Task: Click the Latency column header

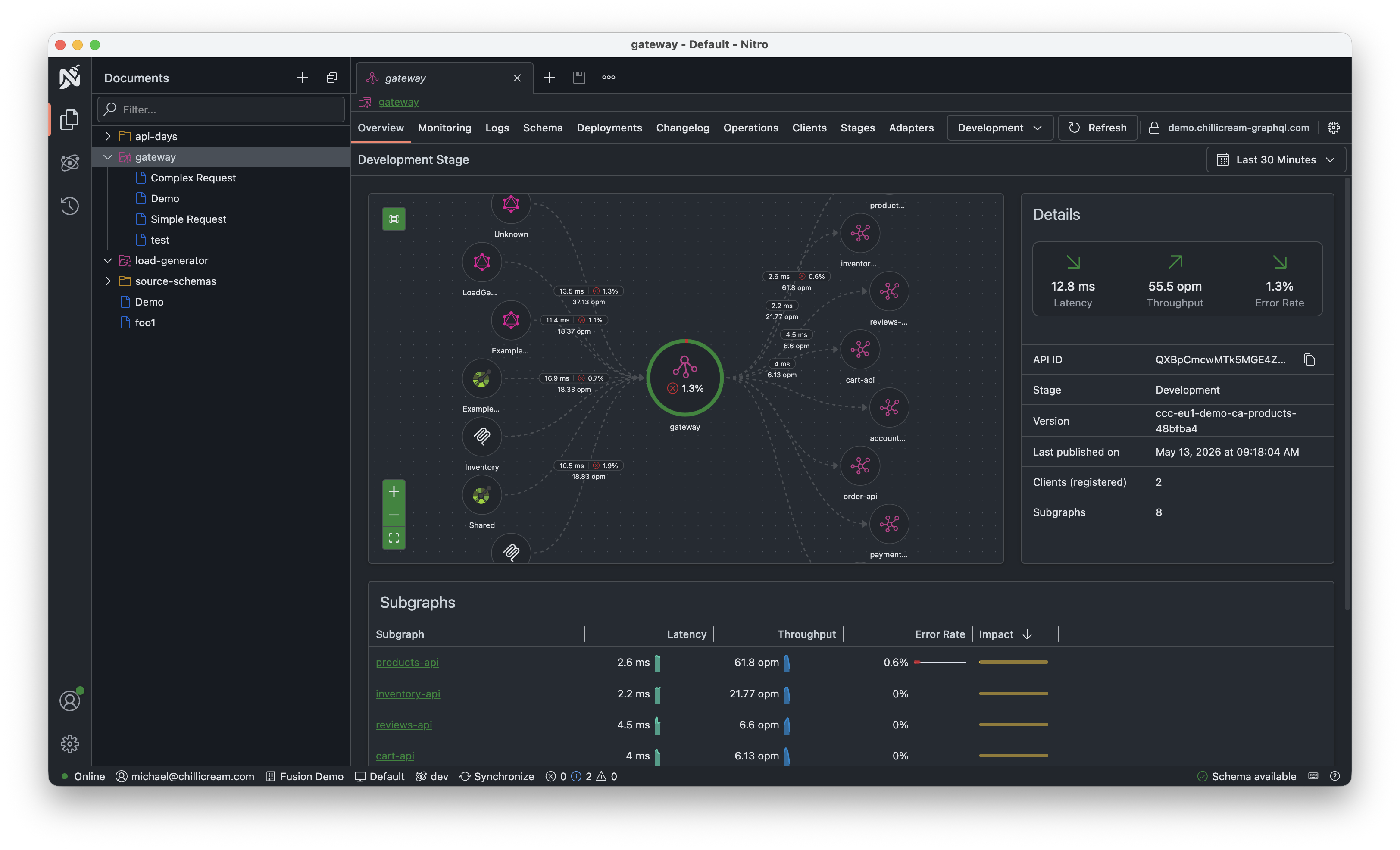Action: [686, 634]
